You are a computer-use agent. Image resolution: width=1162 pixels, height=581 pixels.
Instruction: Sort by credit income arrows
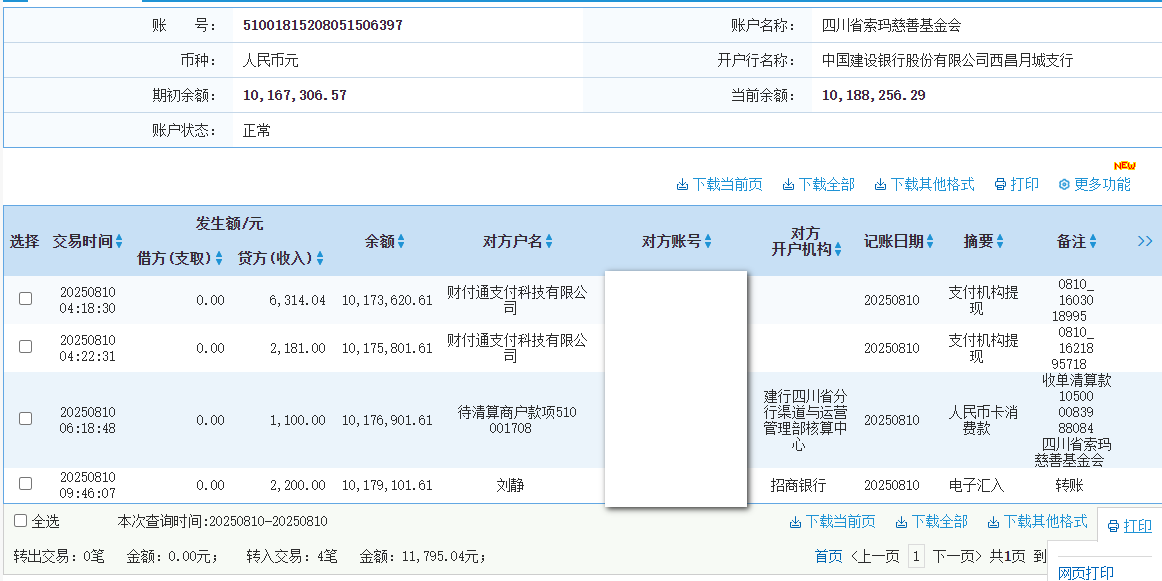click(320, 259)
